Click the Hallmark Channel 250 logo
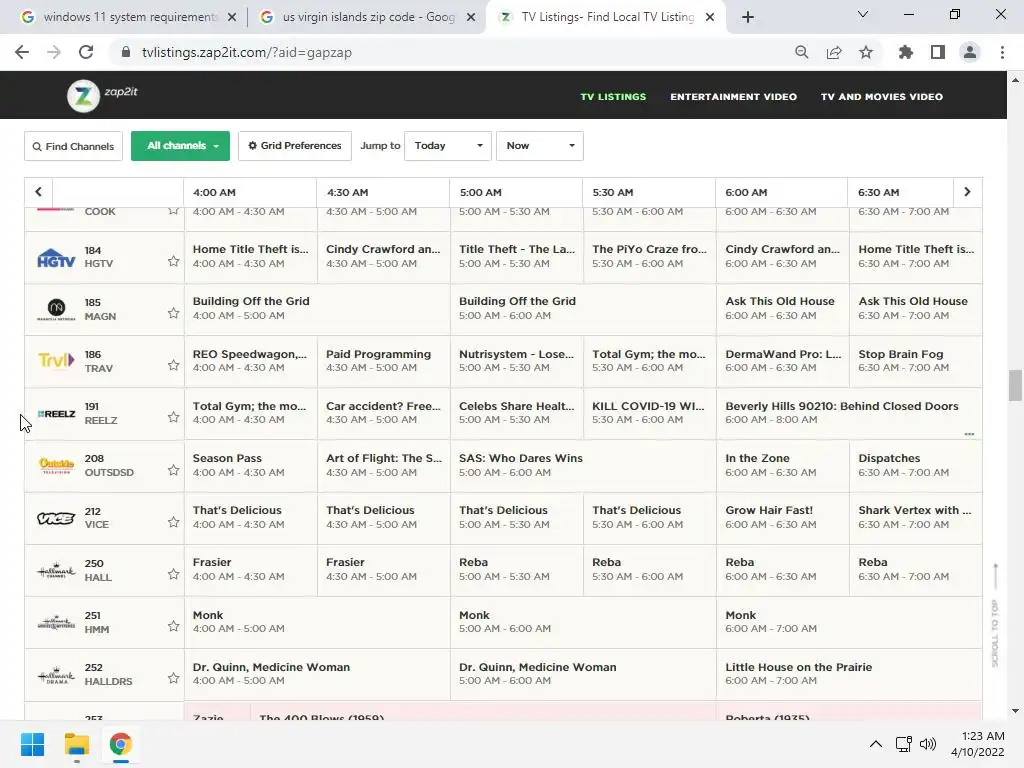1024x768 pixels. [56, 571]
